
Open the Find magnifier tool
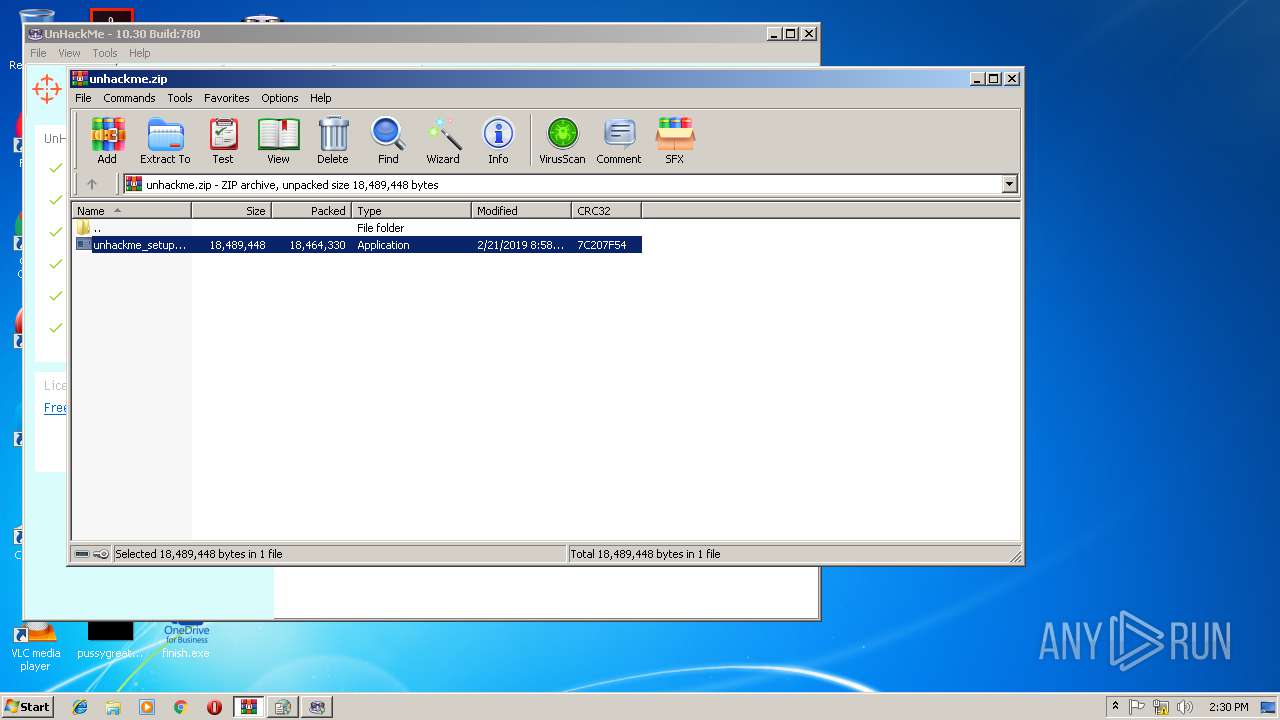388,140
